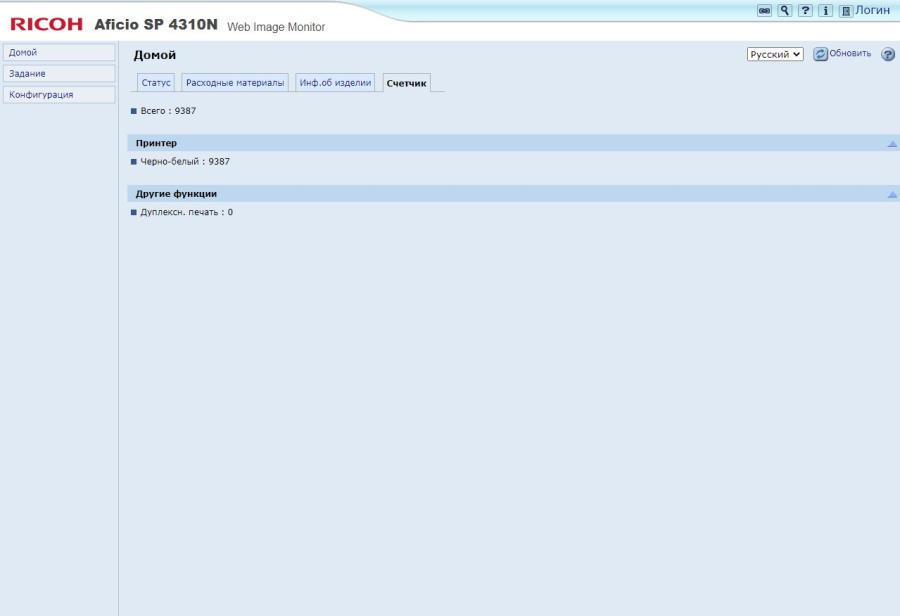Click the "Web Image Monitor" title text

click(276, 27)
